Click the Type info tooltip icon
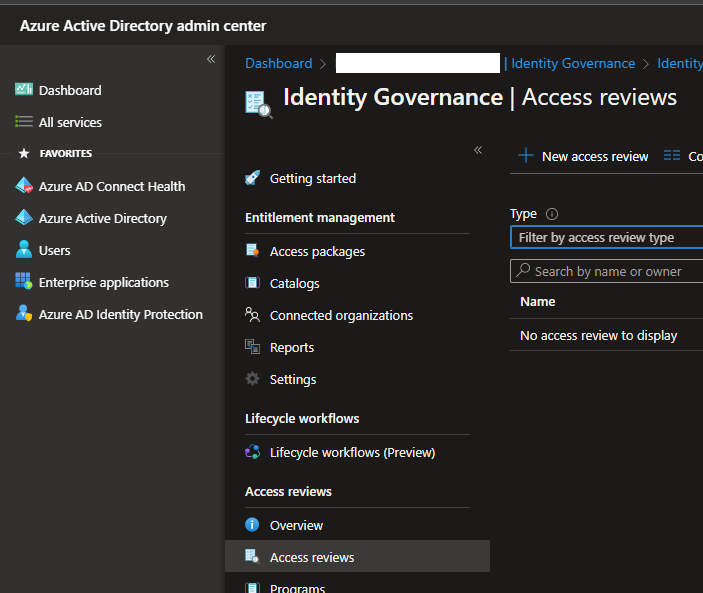The height and width of the screenshot is (593, 703). tap(552, 214)
